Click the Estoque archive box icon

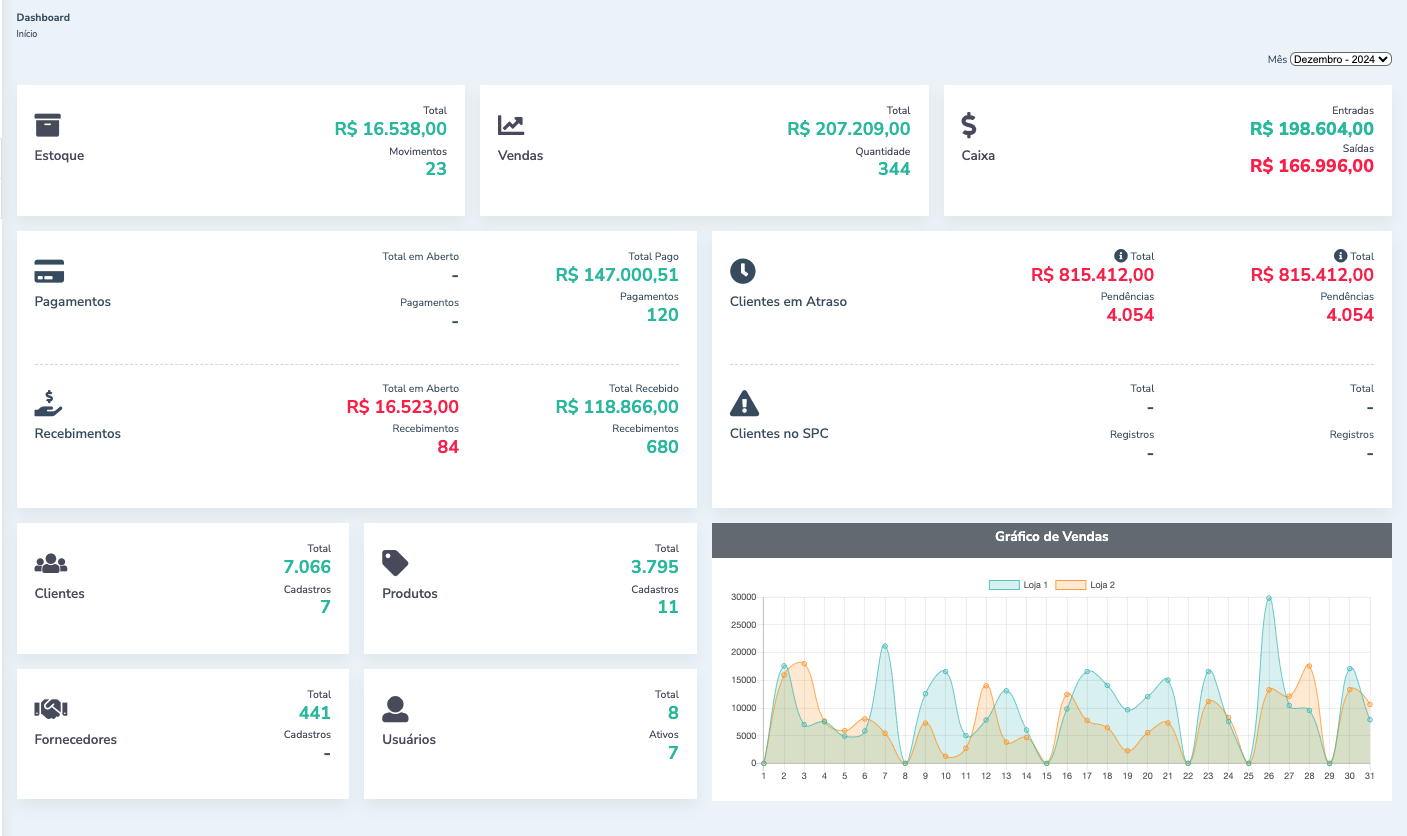(x=48, y=125)
